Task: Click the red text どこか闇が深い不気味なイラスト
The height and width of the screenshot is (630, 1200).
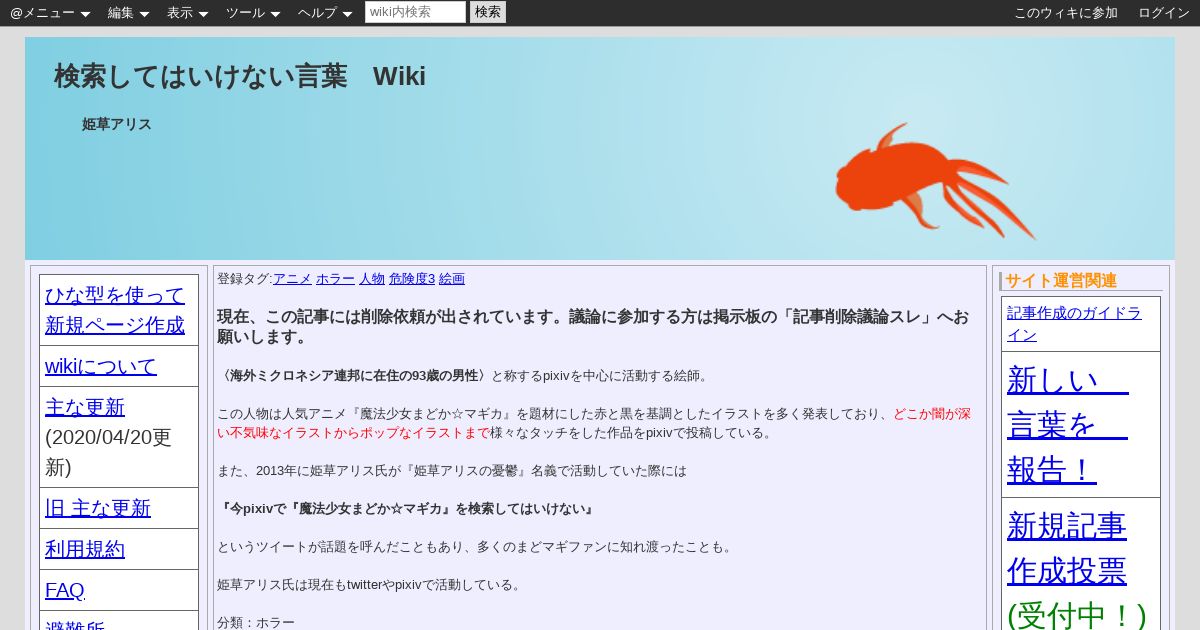Action: point(594,423)
